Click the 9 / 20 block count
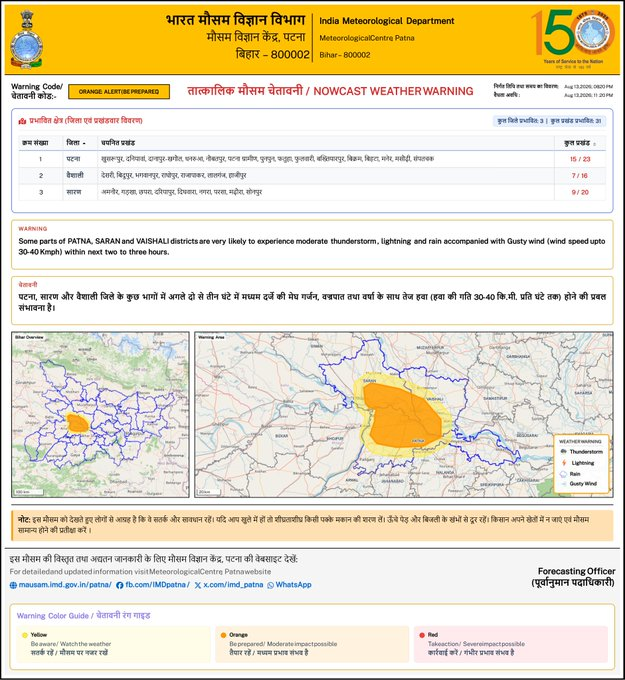The image size is (625, 680). tap(580, 192)
